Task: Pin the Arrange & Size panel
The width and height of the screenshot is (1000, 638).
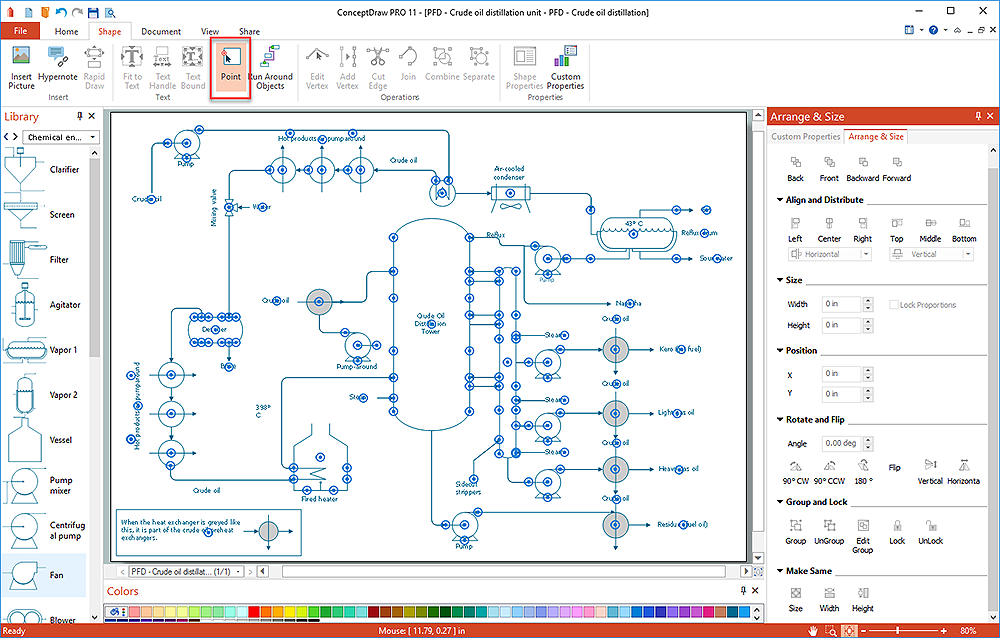Action: tap(977, 117)
